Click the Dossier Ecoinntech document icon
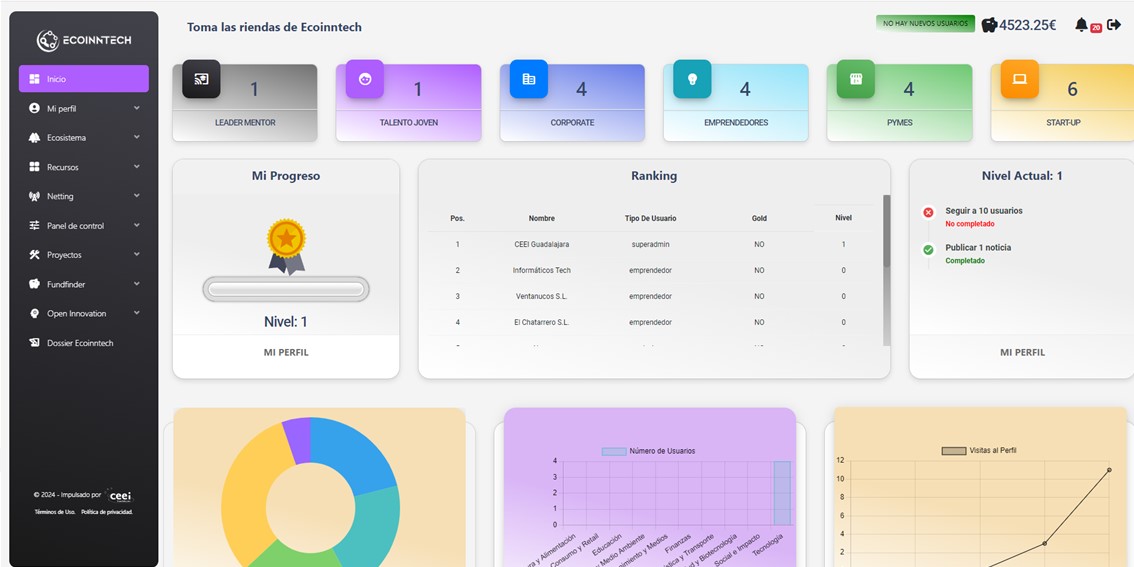Image resolution: width=1134 pixels, height=567 pixels. click(x=34, y=343)
